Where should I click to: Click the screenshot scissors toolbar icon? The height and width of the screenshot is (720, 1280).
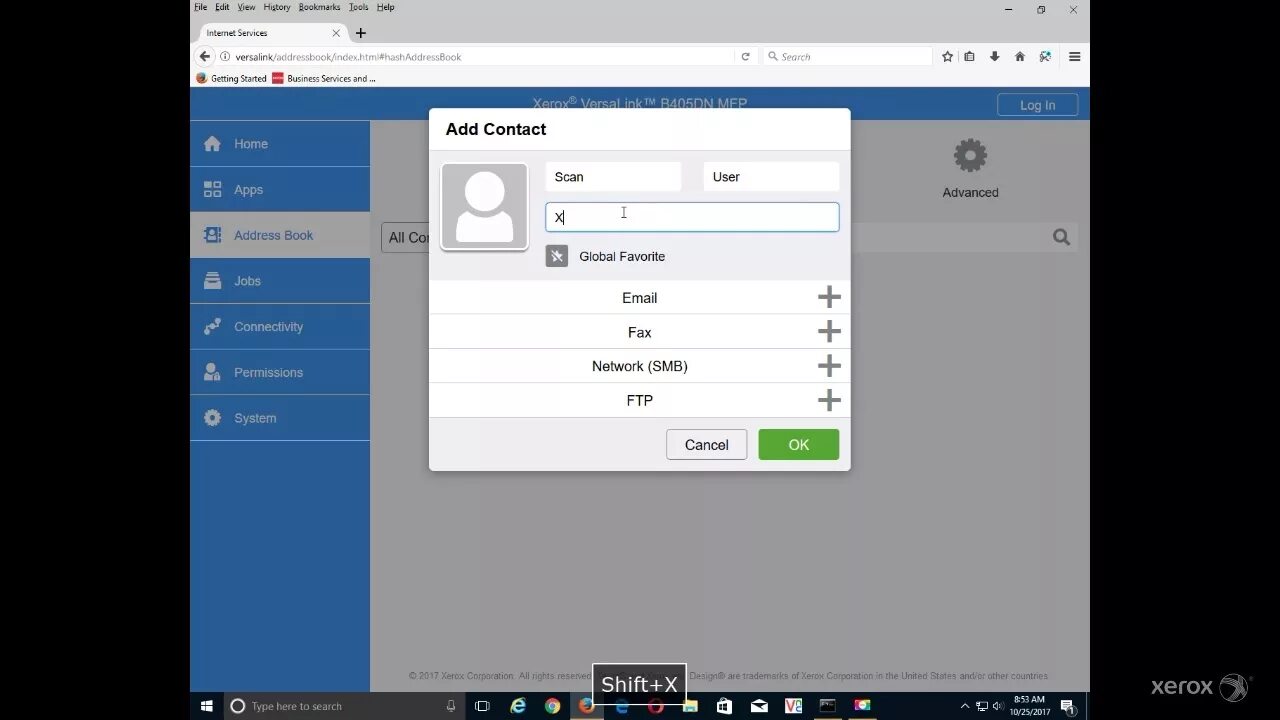(1045, 57)
